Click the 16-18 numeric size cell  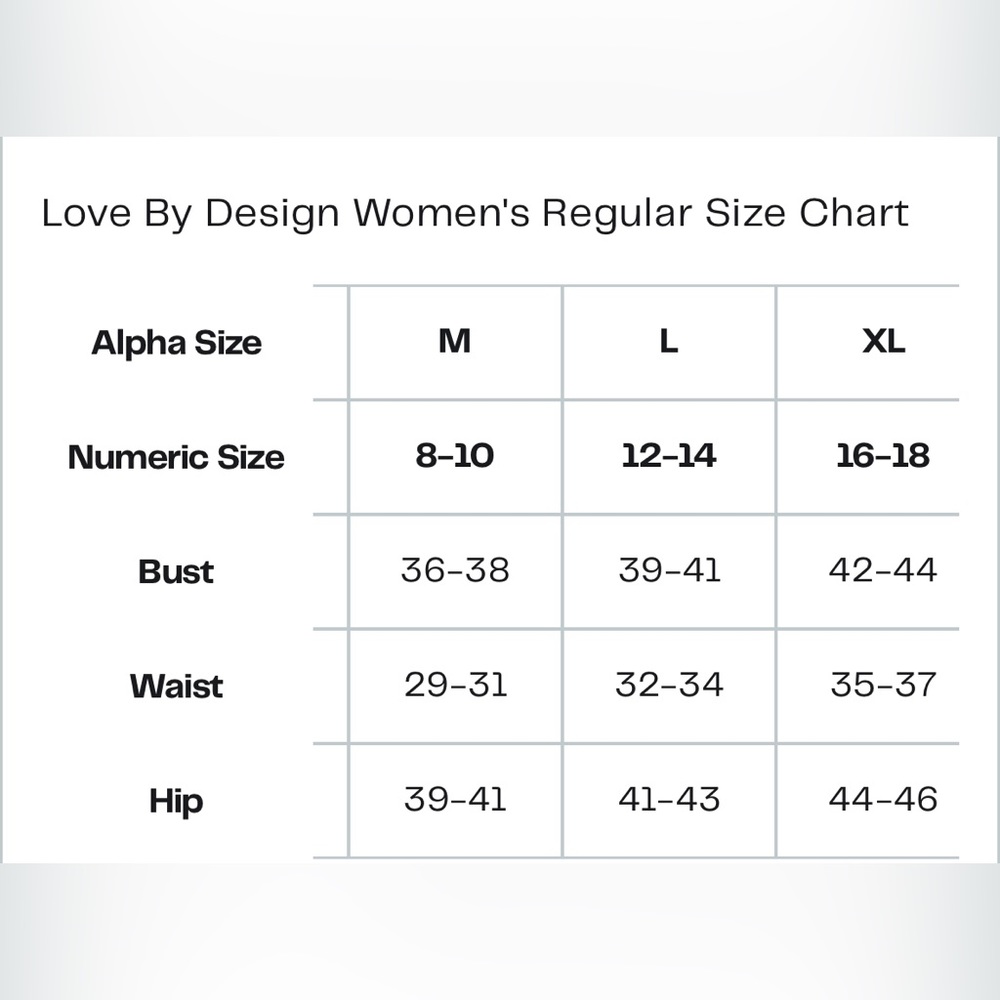point(883,455)
